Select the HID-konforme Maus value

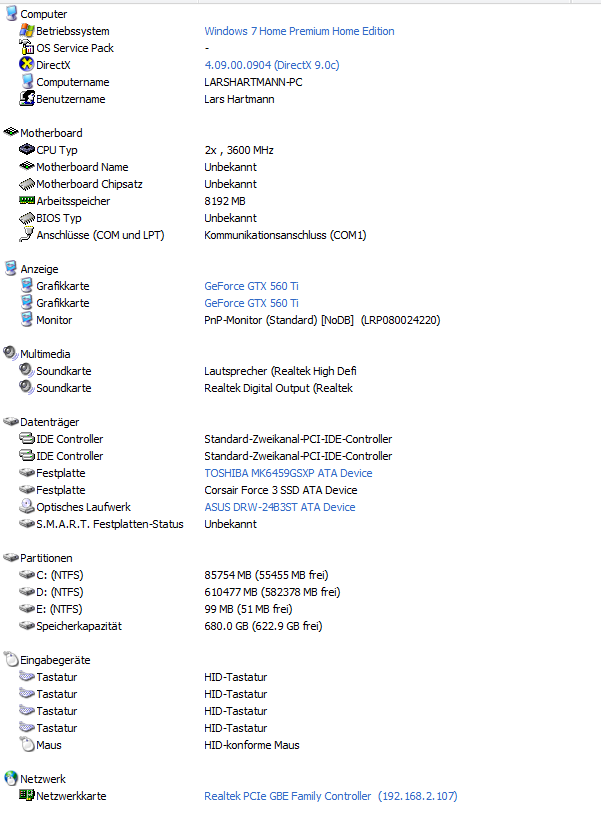tap(251, 745)
